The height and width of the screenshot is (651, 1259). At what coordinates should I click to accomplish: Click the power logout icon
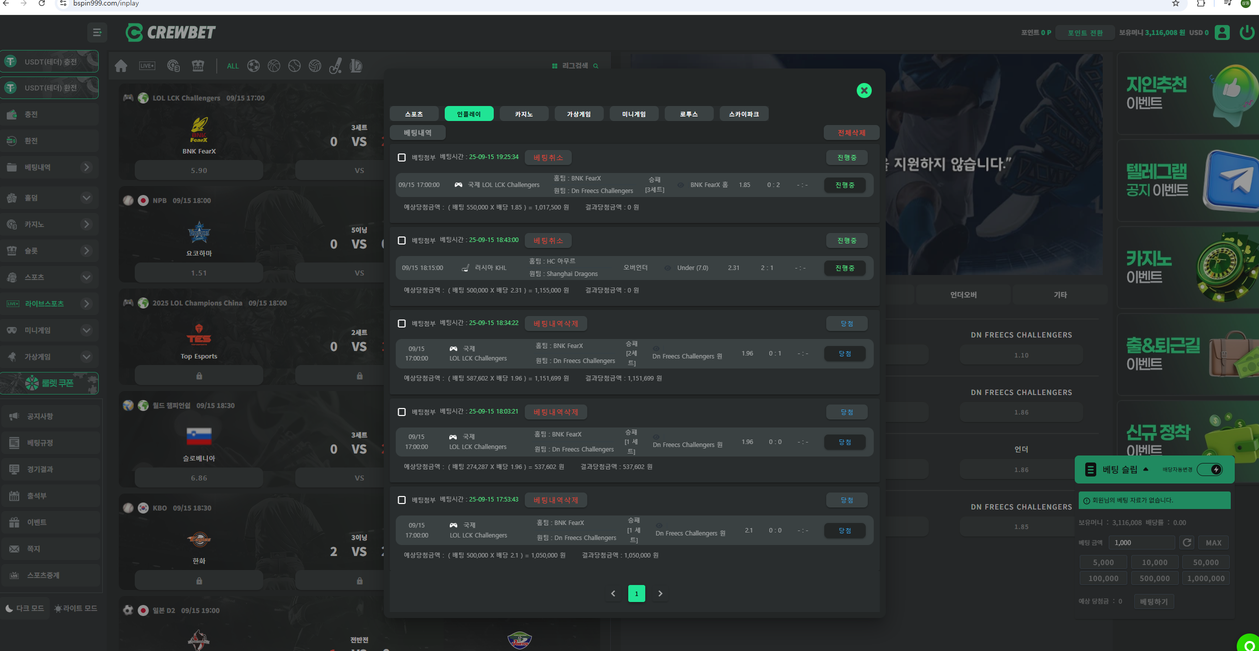tap(1246, 32)
